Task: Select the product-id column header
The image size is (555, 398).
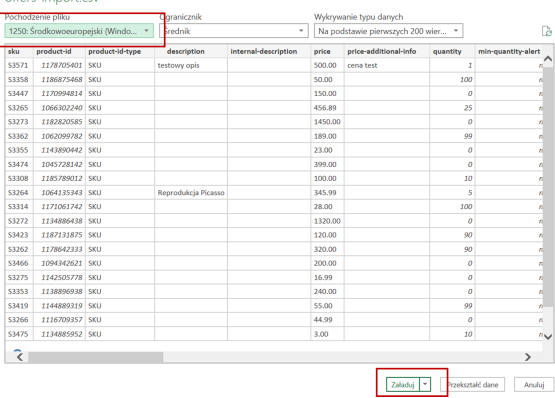Action: coord(59,51)
